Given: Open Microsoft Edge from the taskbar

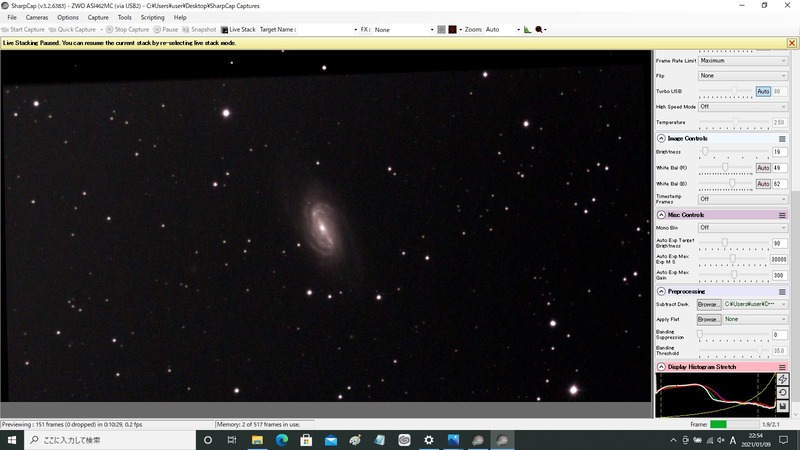Looking at the screenshot, I should (282, 440).
